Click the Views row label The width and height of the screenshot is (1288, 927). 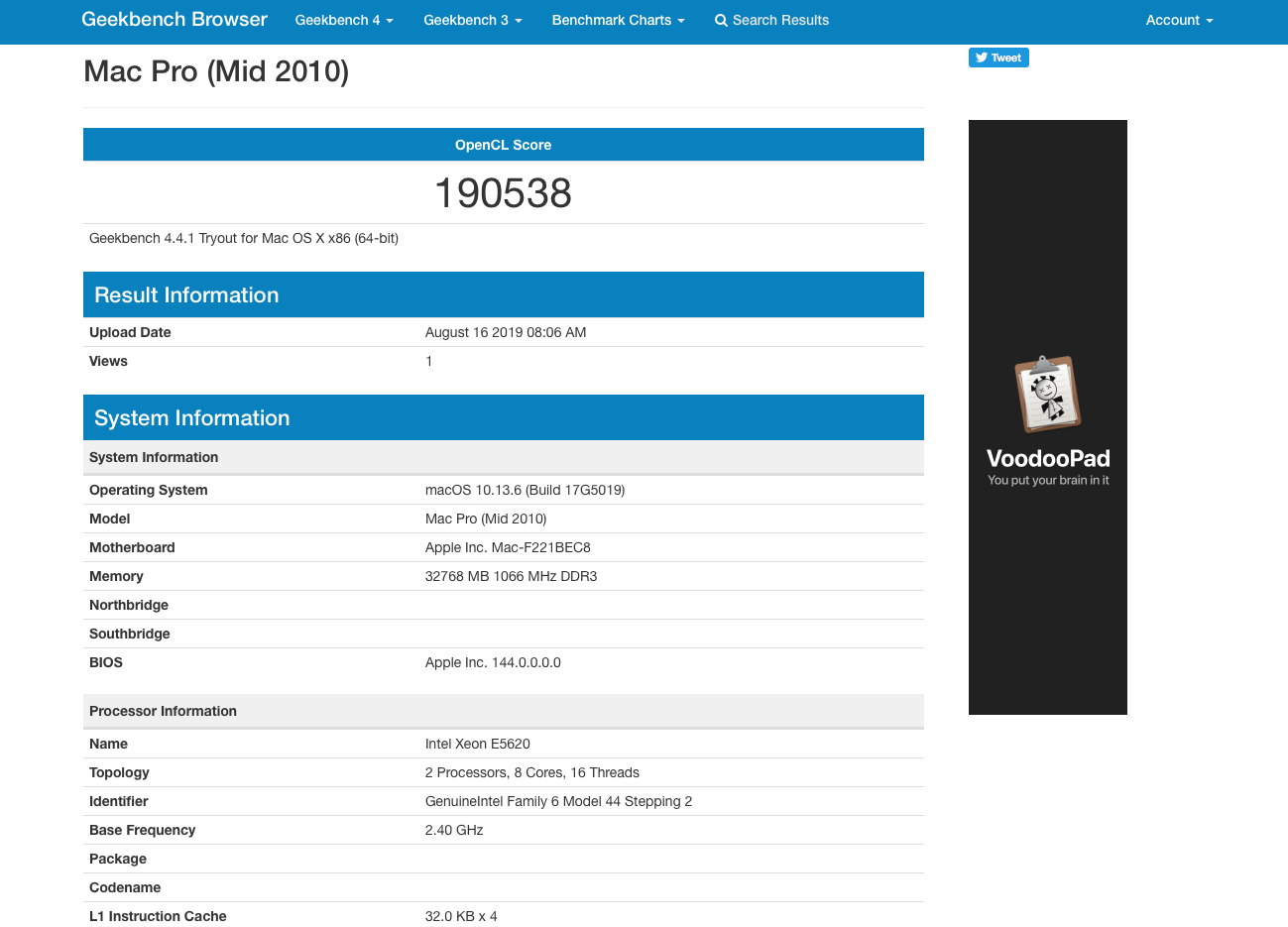[108, 361]
